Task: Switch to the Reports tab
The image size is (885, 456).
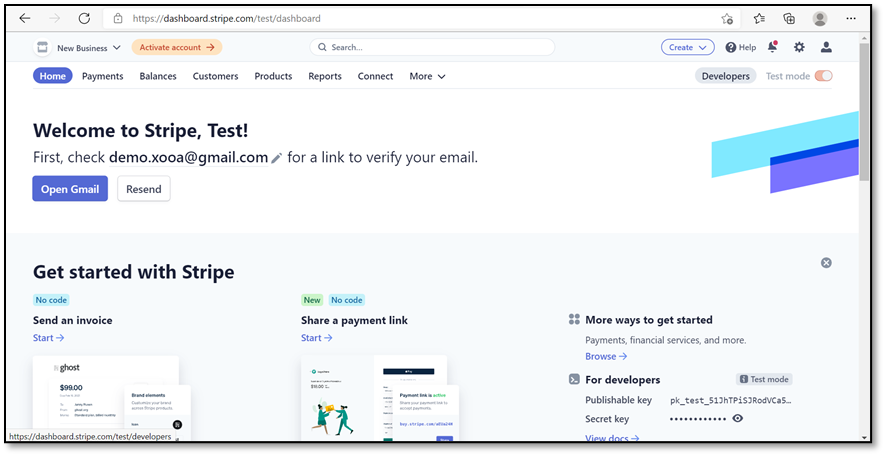Action: point(325,76)
